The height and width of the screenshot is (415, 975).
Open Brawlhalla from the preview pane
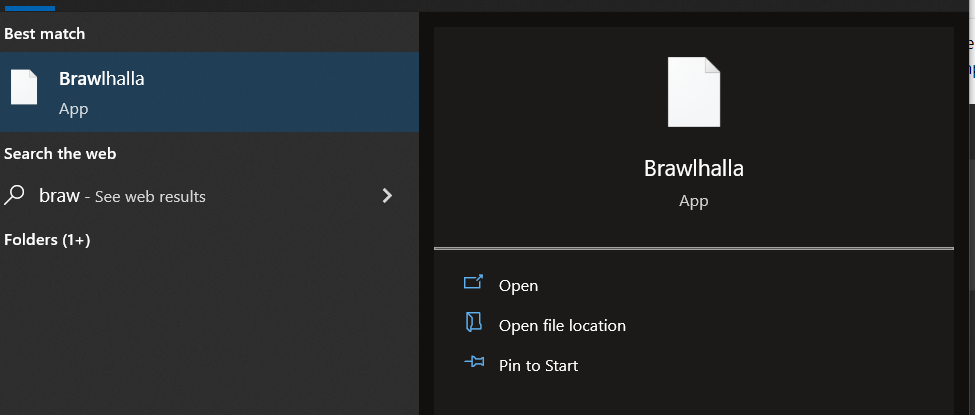[x=519, y=286]
